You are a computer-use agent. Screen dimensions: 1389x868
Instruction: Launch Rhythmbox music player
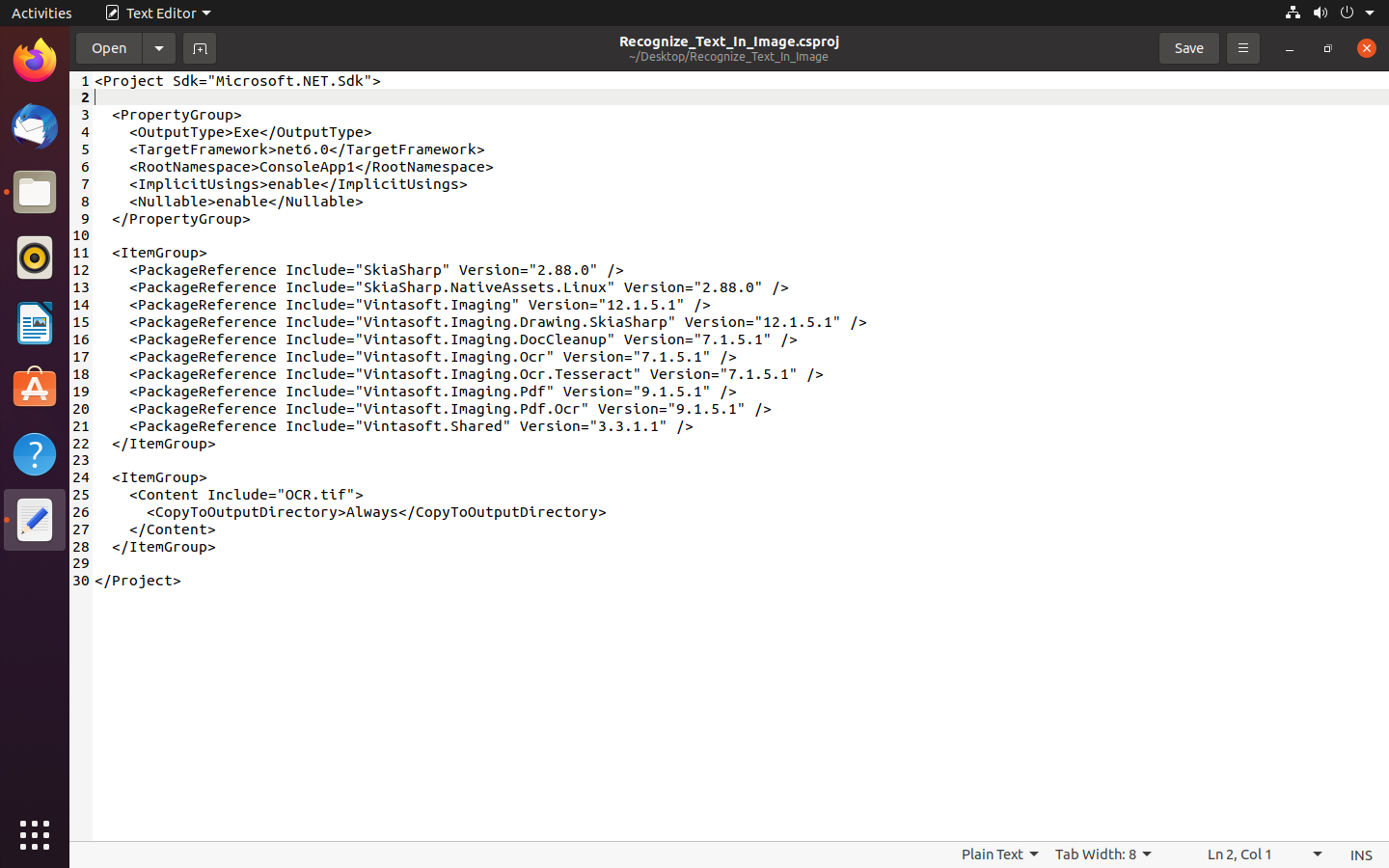click(x=35, y=258)
